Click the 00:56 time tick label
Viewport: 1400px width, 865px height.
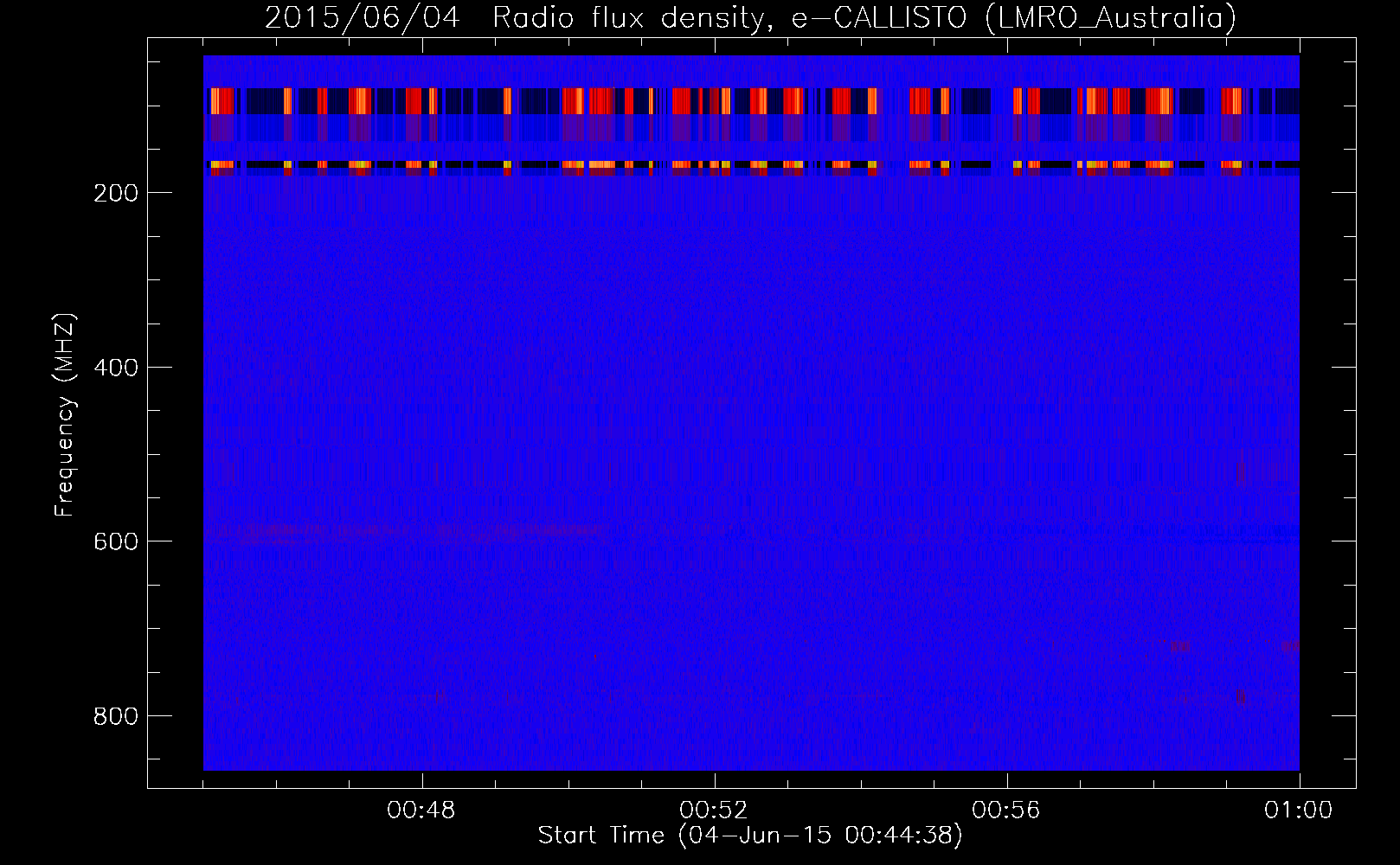(1006, 811)
